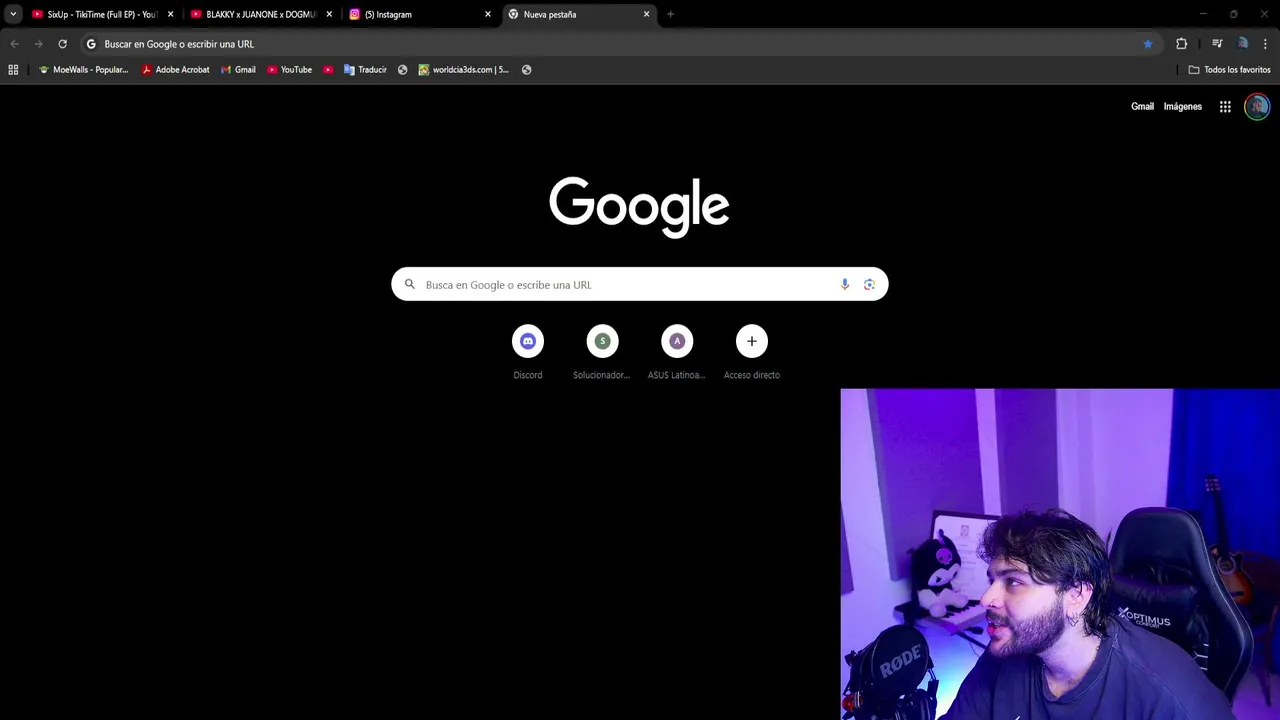Switch to the BLAKKY x JUANONE tab
Viewport: 1280px width, 720px height.
261,14
